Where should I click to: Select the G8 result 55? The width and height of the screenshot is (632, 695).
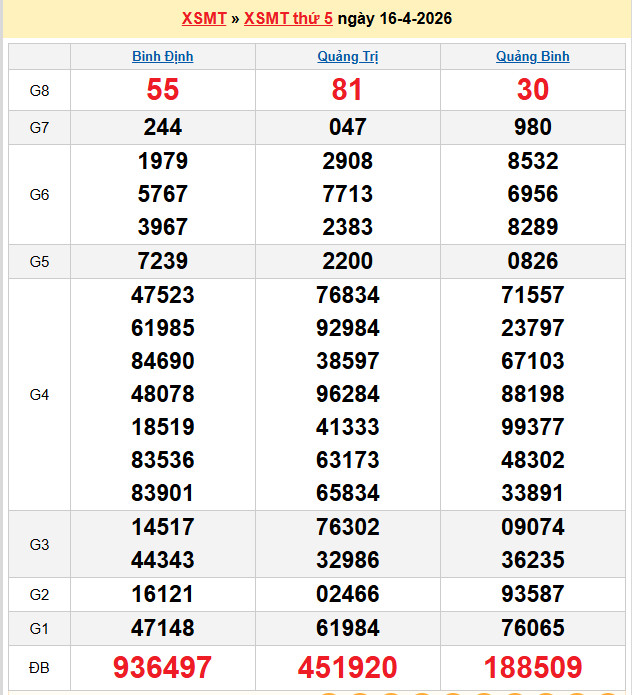[x=163, y=90]
